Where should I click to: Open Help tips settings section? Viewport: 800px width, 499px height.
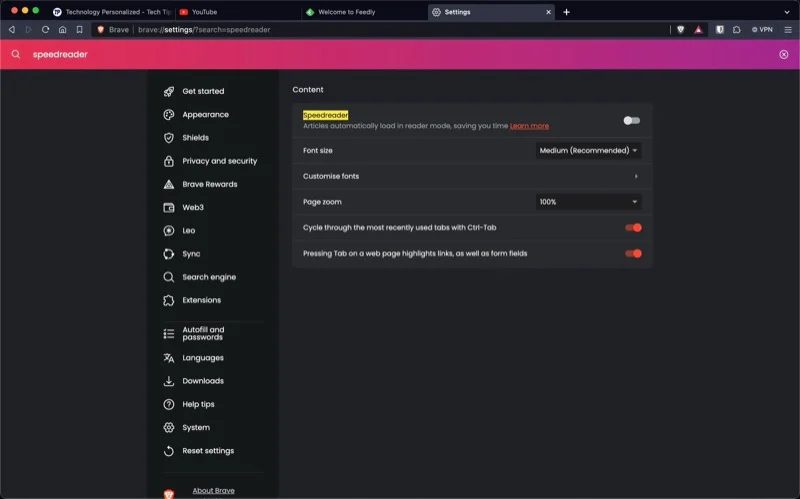198,405
